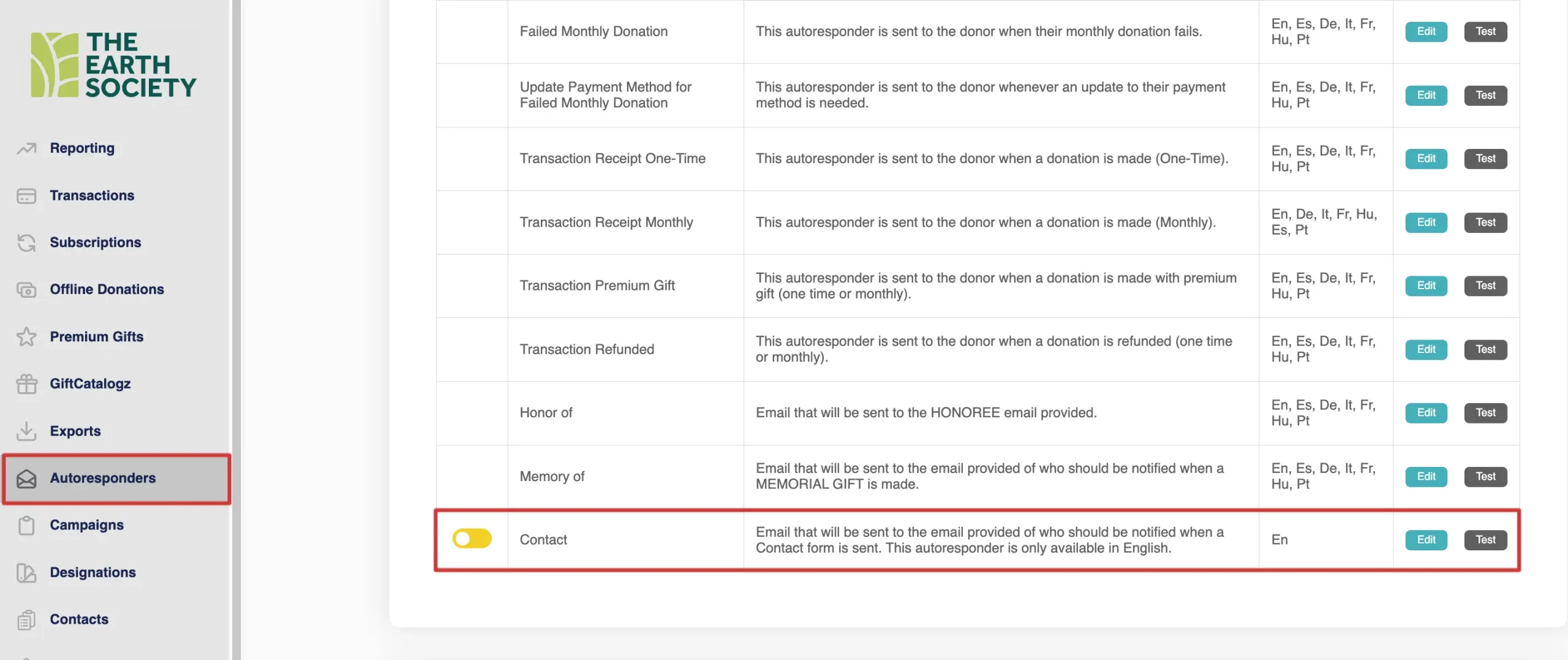Toggle the Contact autoresponder switch
The height and width of the screenshot is (660, 1568).
pyautogui.click(x=472, y=539)
